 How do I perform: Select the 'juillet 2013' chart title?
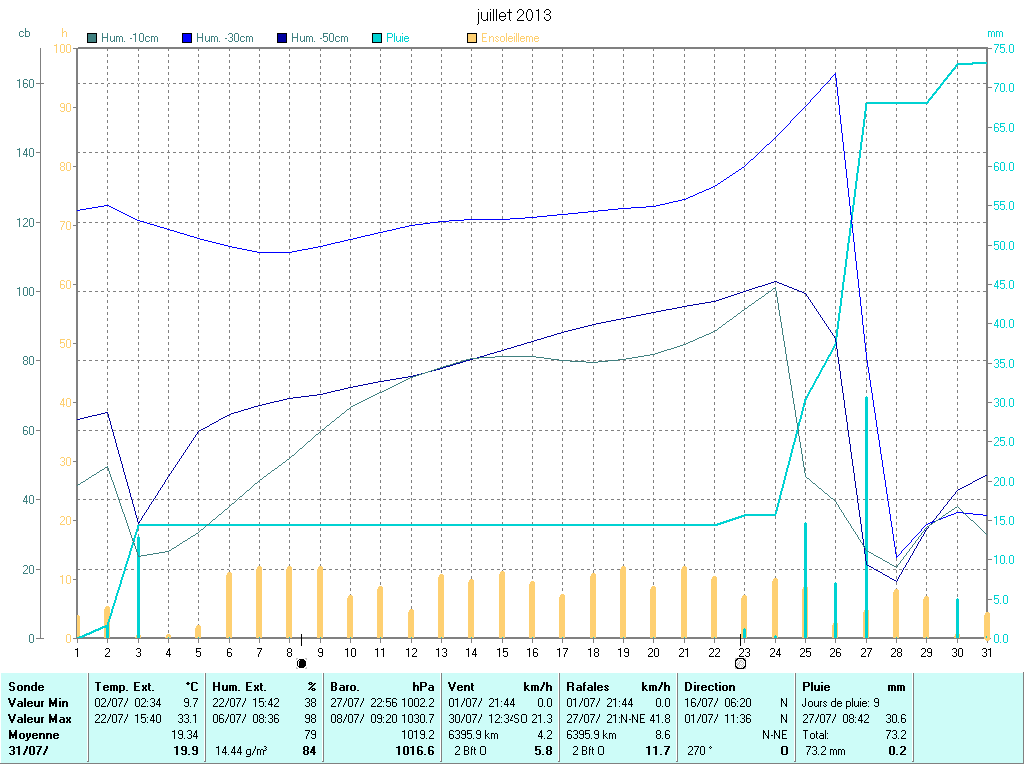pyautogui.click(x=514, y=16)
